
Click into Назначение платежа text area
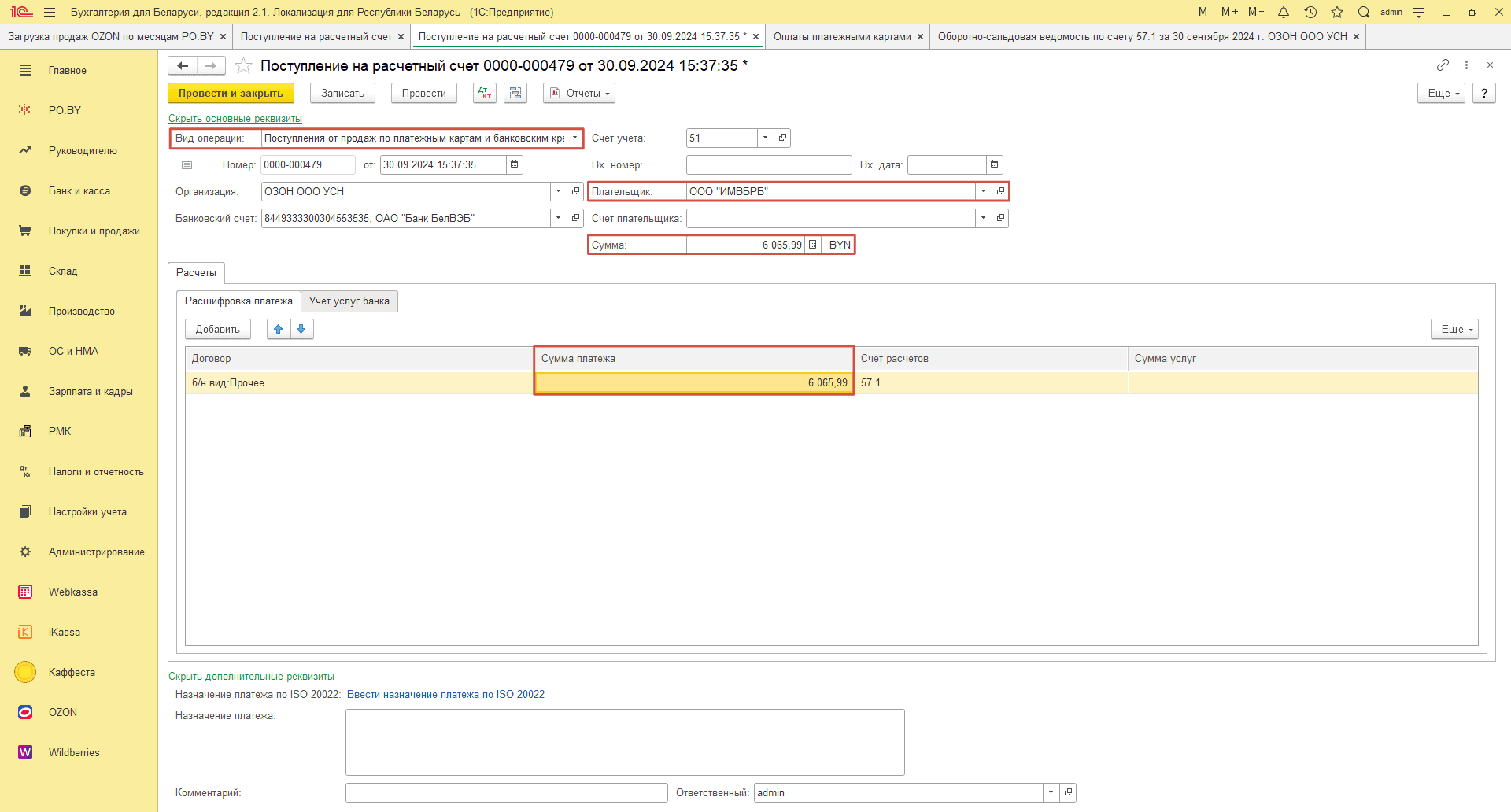click(625, 742)
